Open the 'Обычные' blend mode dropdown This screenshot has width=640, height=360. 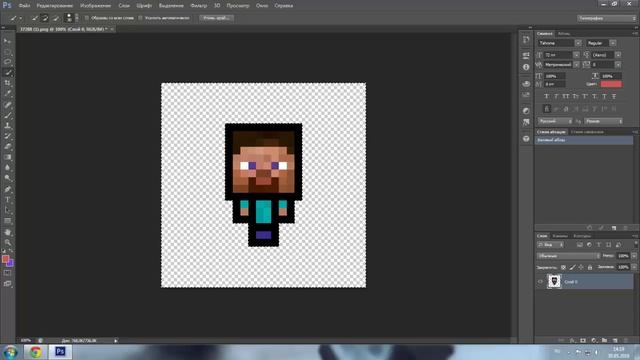[568, 256]
